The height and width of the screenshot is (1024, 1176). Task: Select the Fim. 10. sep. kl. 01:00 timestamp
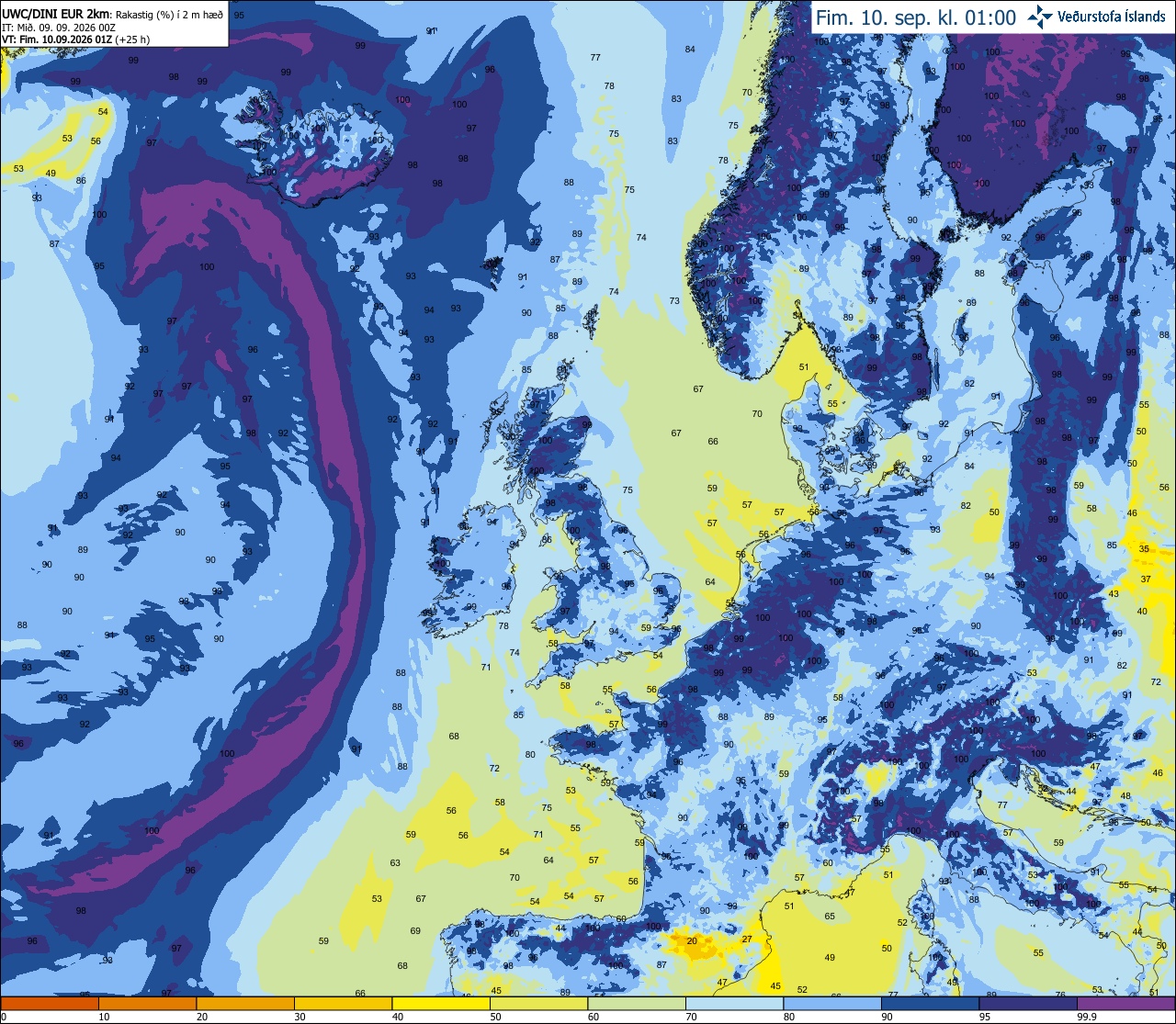(x=917, y=17)
